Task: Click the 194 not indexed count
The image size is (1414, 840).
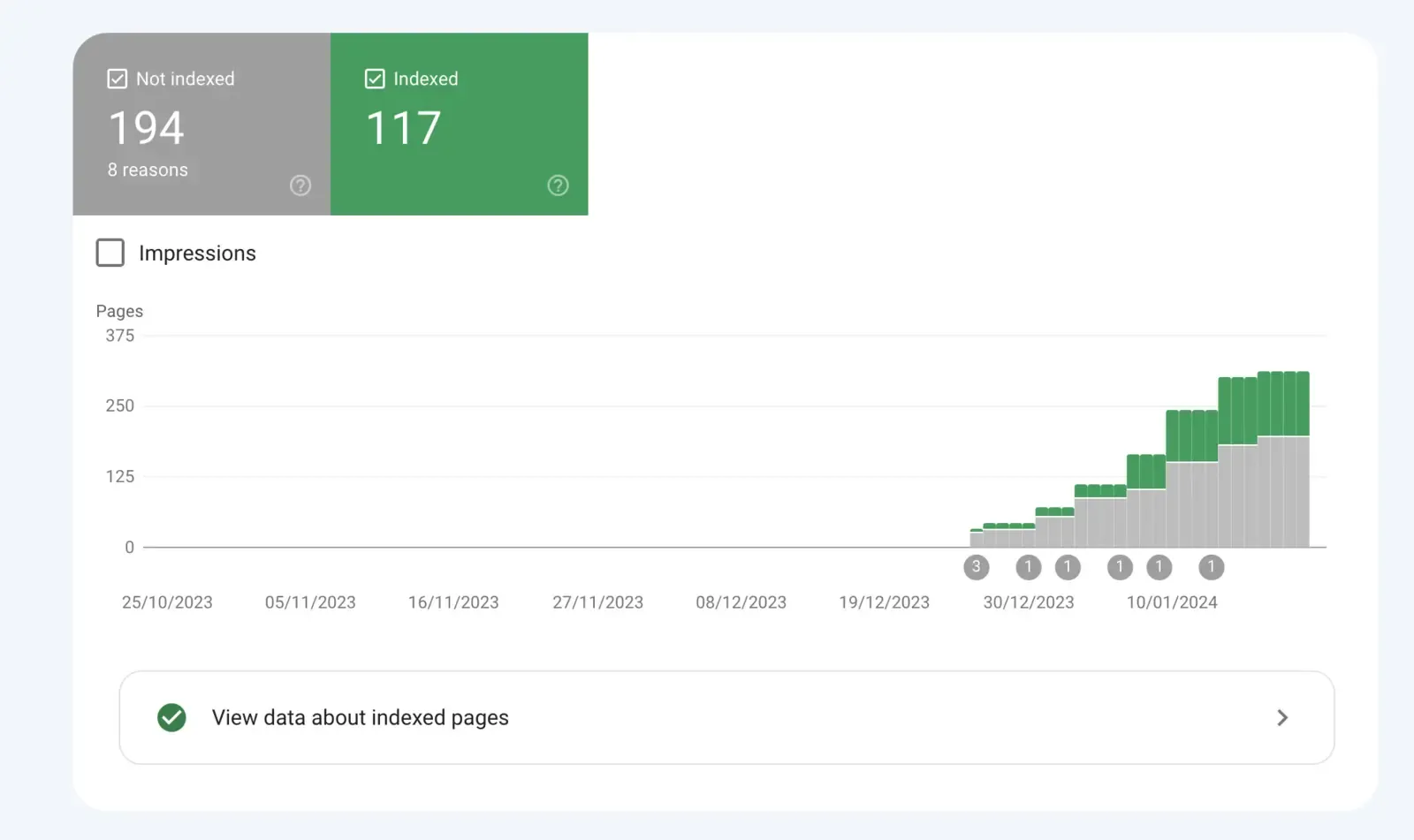Action: [x=147, y=128]
